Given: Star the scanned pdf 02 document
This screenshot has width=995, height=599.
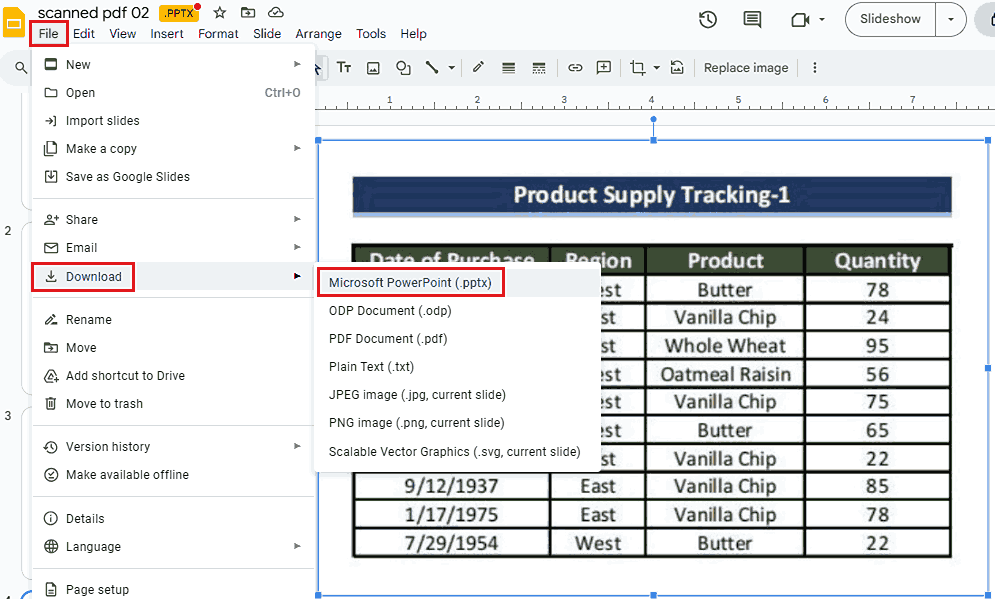Looking at the screenshot, I should (220, 13).
